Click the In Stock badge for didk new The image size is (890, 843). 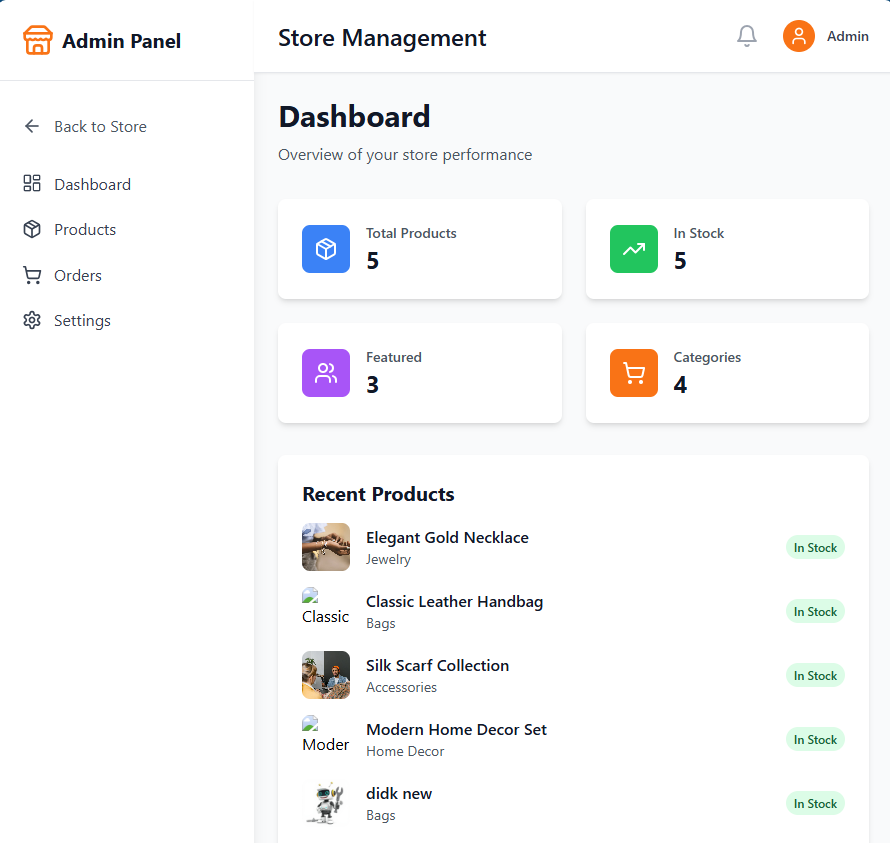(815, 803)
